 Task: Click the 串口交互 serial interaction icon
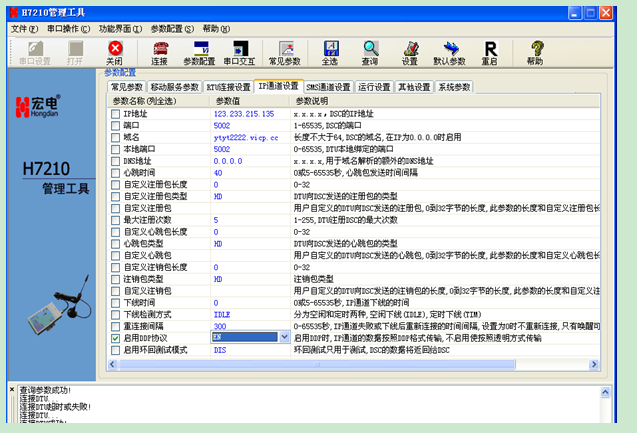(x=240, y=51)
